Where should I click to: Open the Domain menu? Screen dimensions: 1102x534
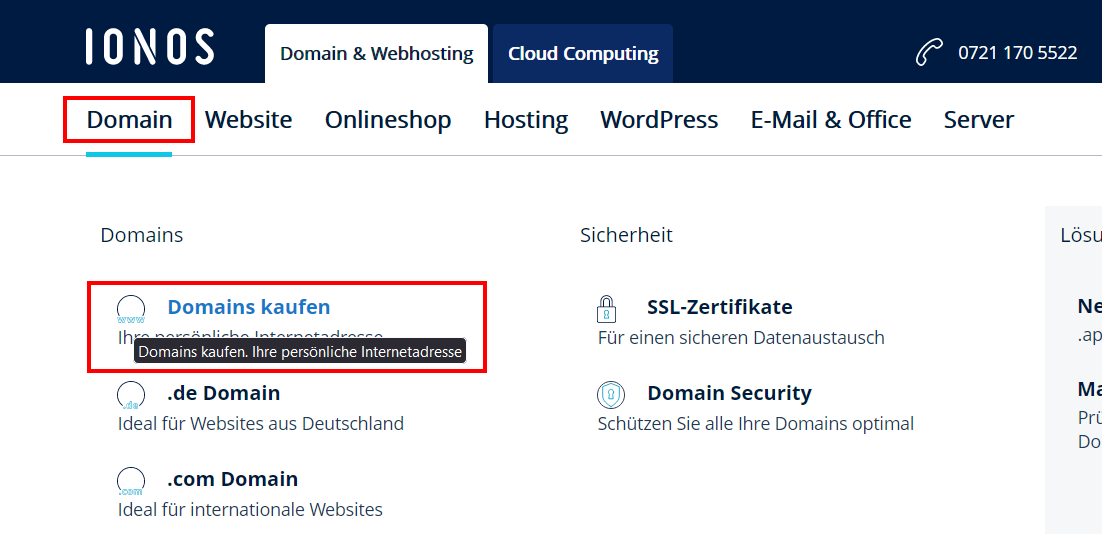click(x=129, y=120)
